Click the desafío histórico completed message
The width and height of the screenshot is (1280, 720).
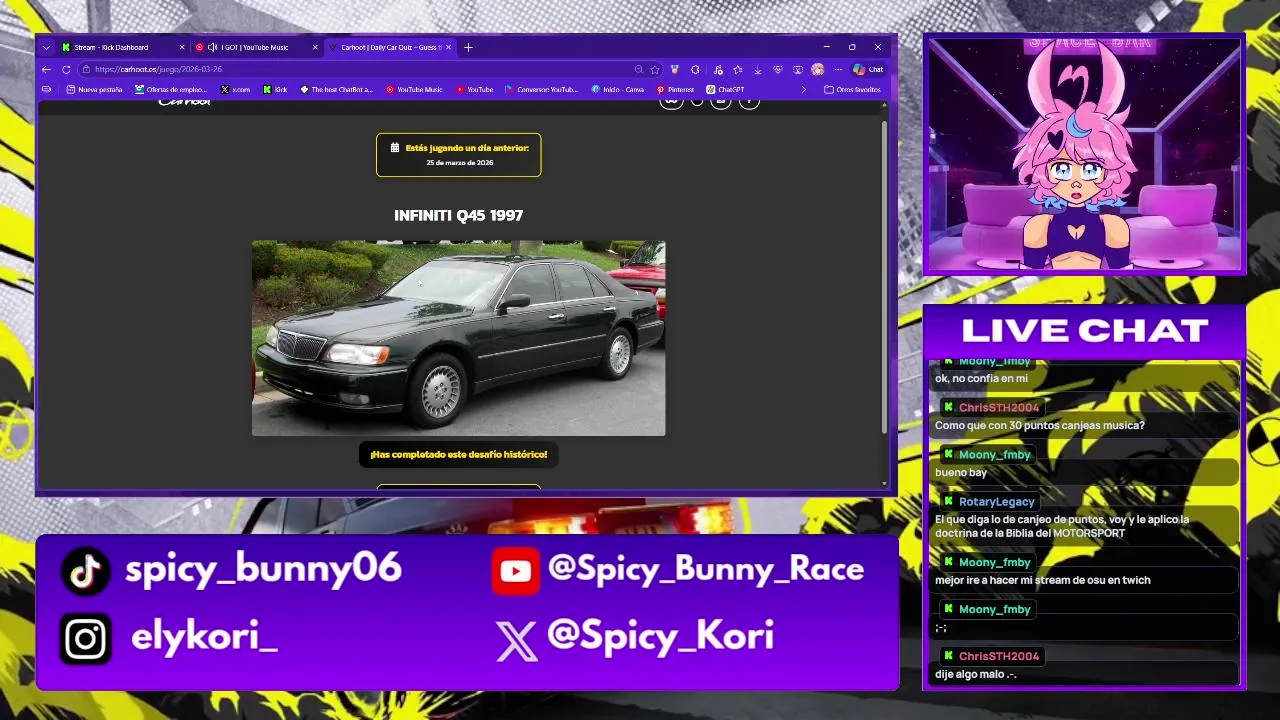[x=459, y=454]
